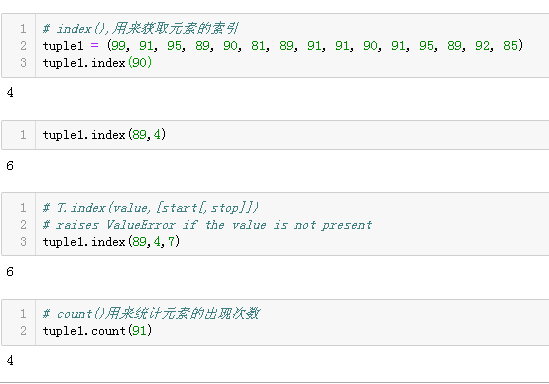Click the T.index(value, [start[, stop]]) comment
Screen dimensions: 549x384
pos(151,208)
